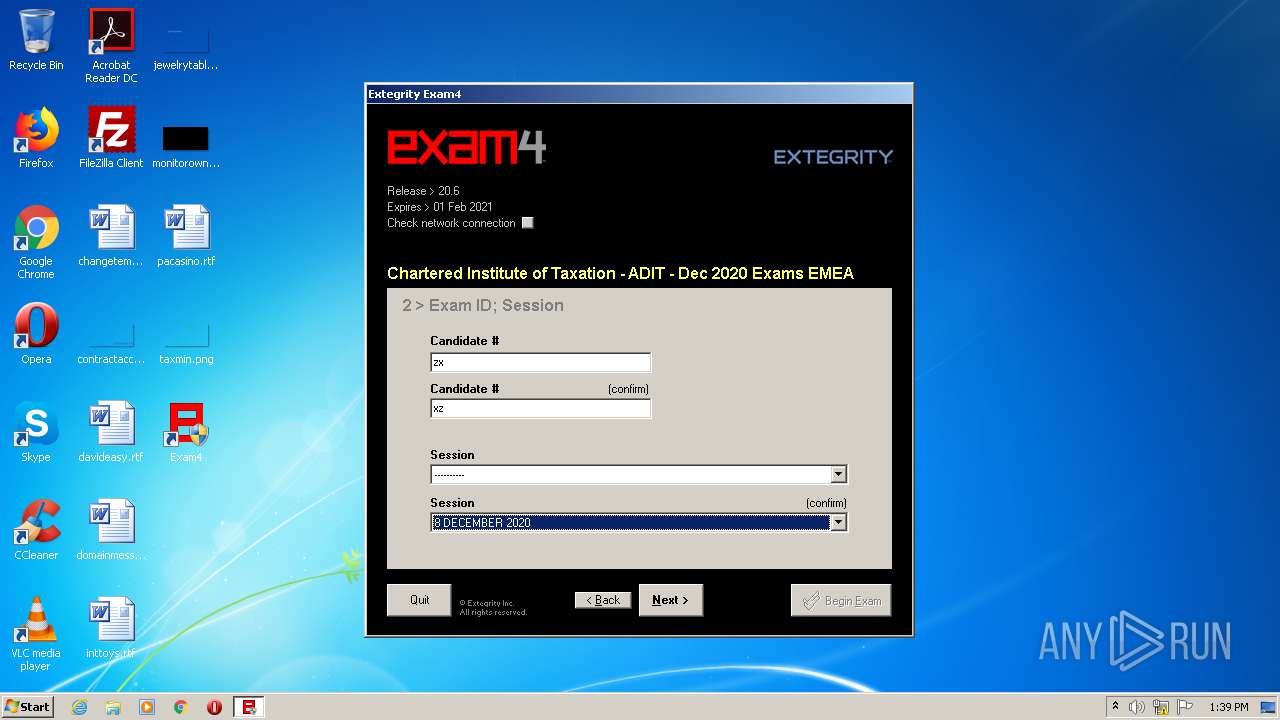This screenshot has height=720, width=1280.
Task: Select the pacasino.rtf document
Action: (x=186, y=236)
